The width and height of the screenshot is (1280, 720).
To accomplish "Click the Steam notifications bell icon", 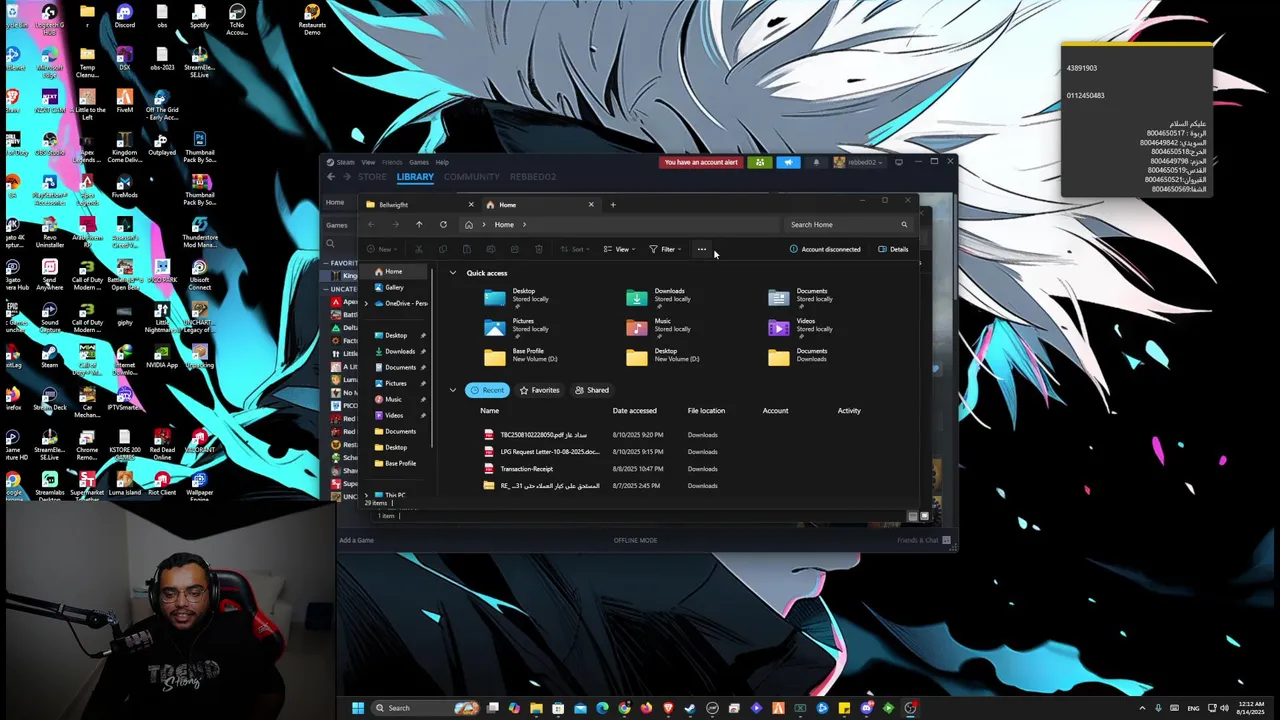I will tap(816, 162).
